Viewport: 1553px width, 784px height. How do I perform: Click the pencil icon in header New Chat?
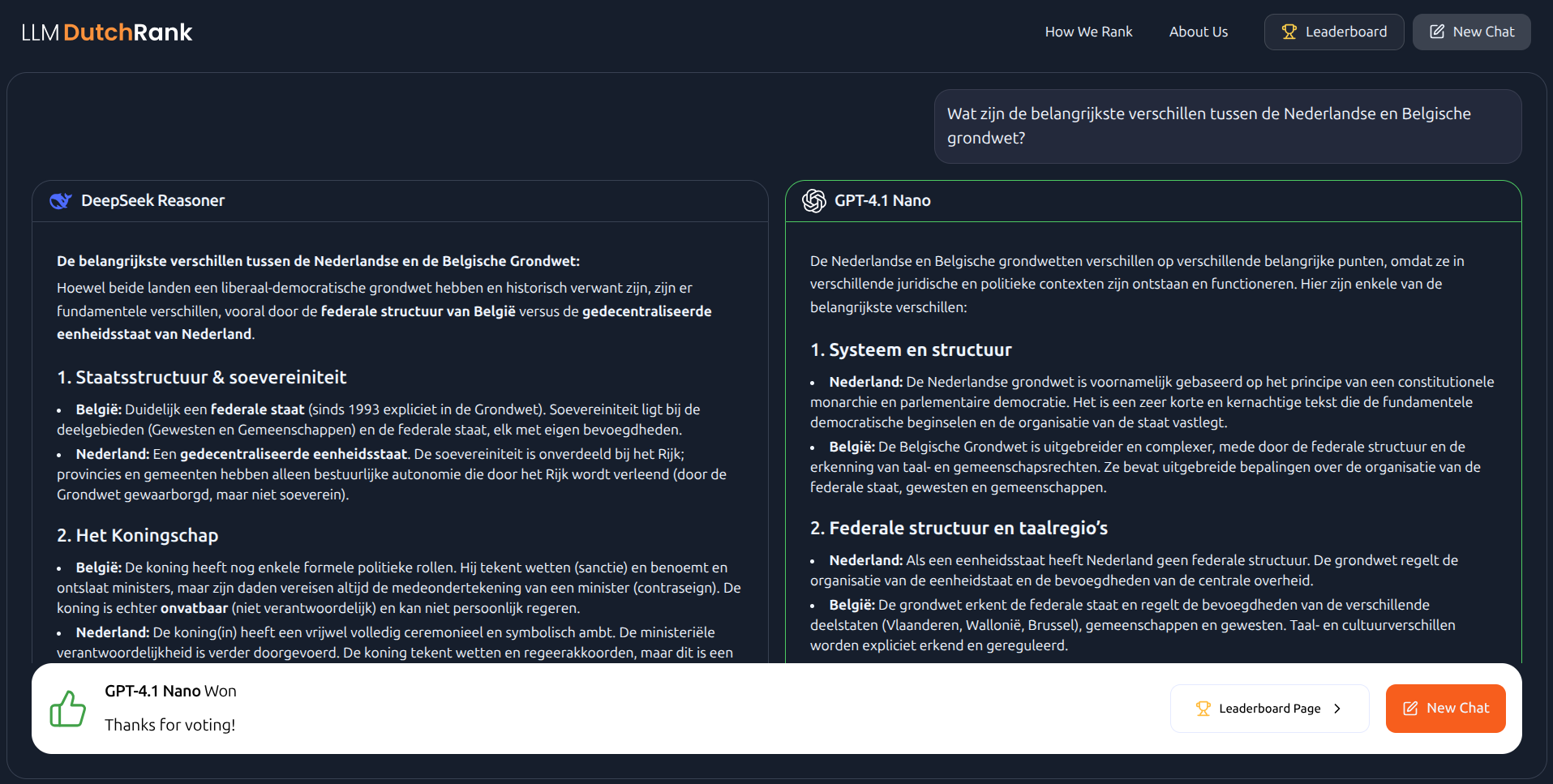coord(1437,32)
